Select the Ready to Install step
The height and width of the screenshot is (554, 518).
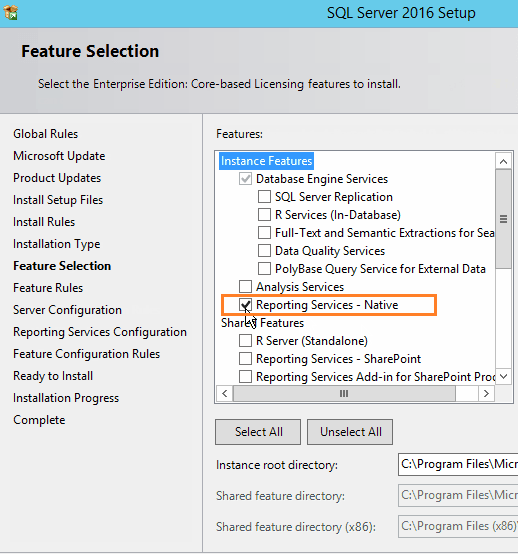(x=53, y=376)
